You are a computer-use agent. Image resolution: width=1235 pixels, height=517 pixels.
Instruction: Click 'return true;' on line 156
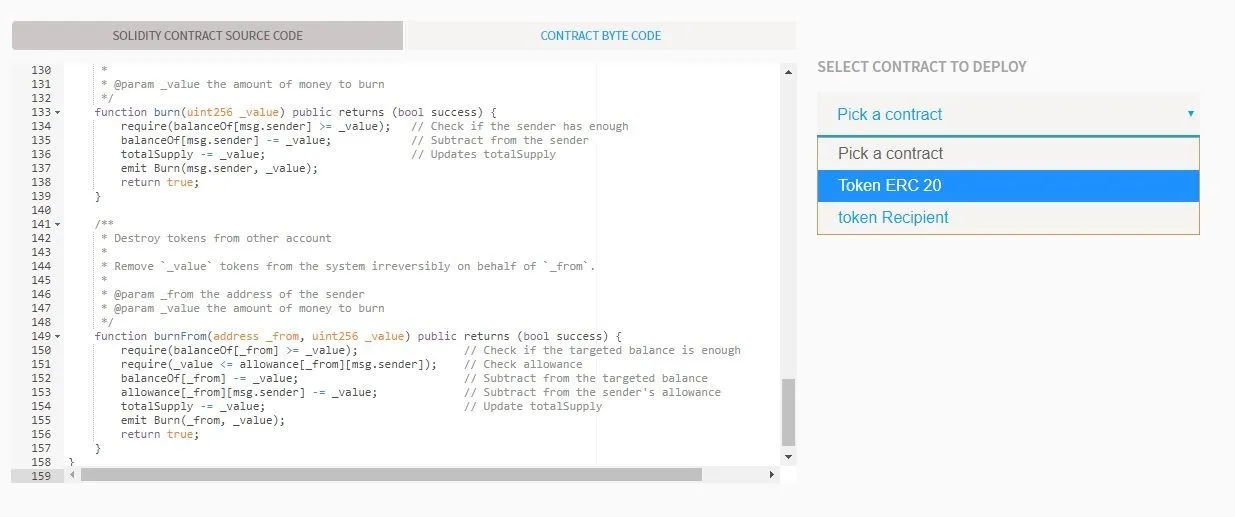[160, 434]
